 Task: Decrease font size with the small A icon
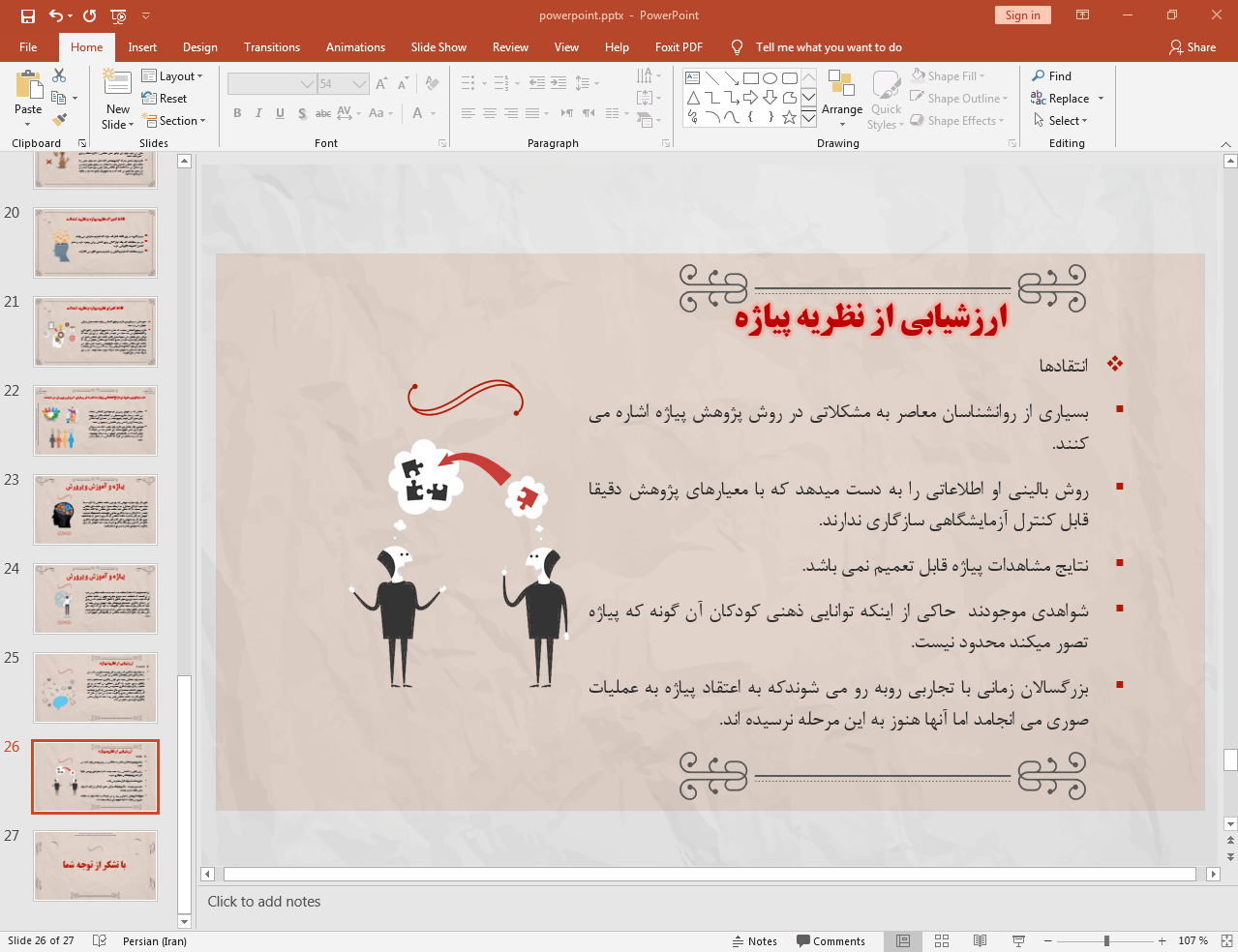tap(403, 84)
